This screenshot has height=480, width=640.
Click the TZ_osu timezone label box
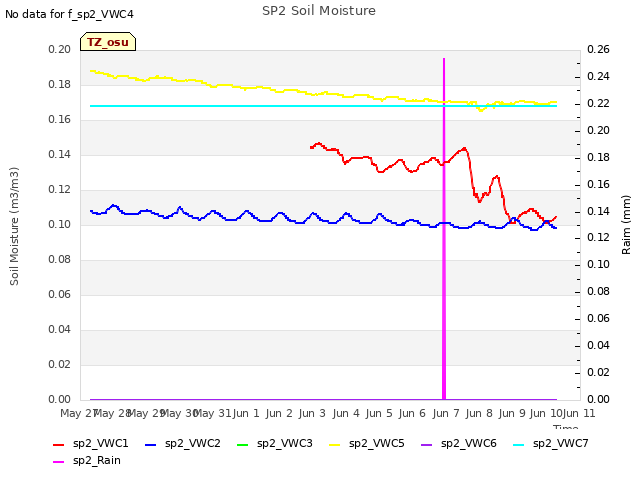coord(108,42)
